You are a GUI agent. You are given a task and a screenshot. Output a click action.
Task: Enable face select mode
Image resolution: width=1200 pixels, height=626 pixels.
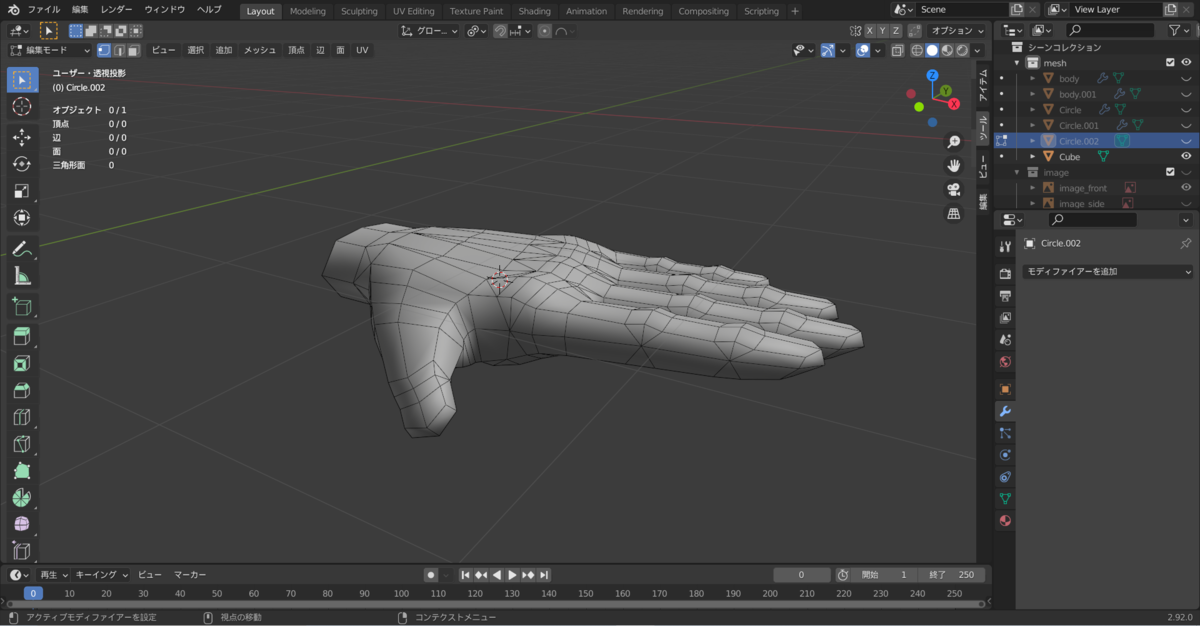coord(132,50)
